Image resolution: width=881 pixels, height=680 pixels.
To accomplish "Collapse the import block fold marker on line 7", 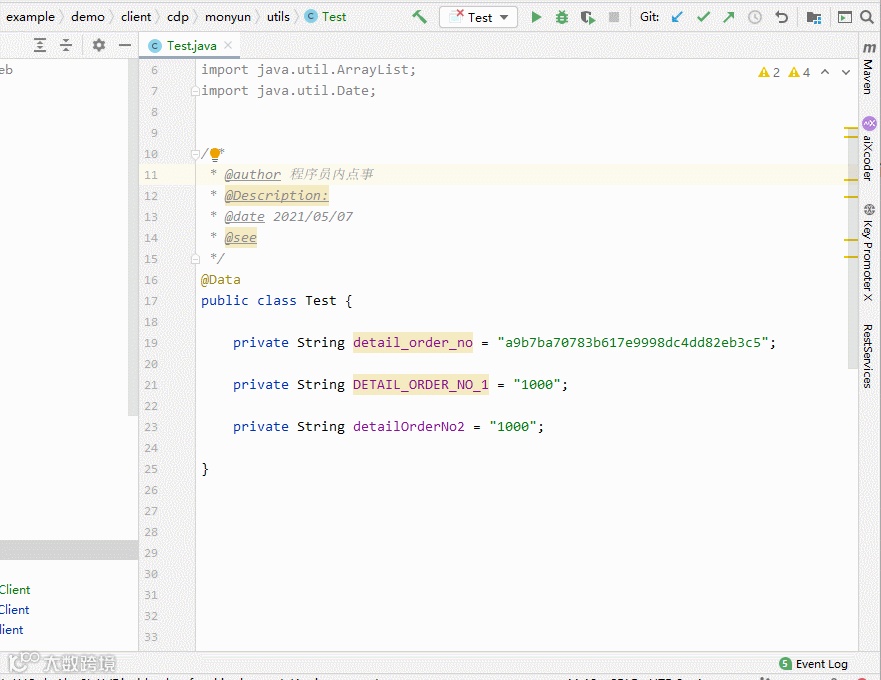I will [x=196, y=91].
